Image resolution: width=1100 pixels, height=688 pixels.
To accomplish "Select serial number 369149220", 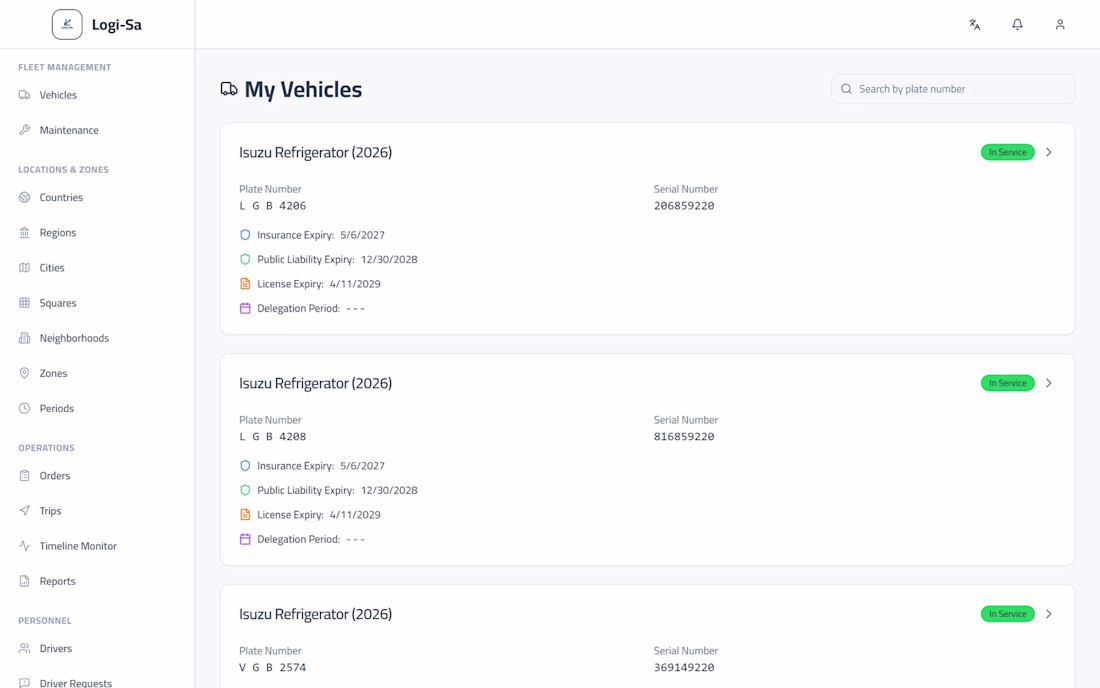I will [x=684, y=667].
